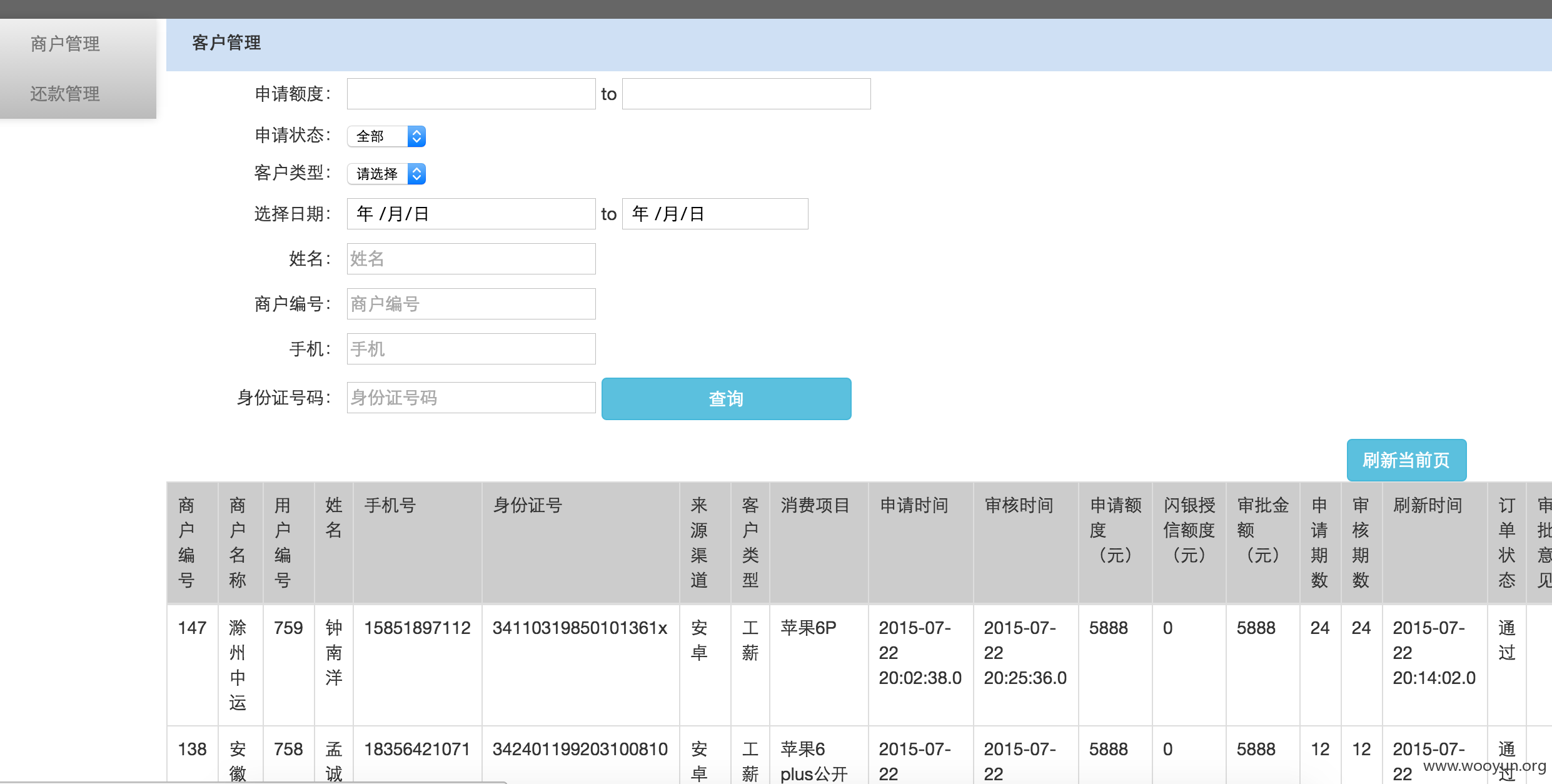Viewport: 1552px width, 784px height.
Task: Click the 20:02:38.0 application time cell
Action: tap(920, 665)
